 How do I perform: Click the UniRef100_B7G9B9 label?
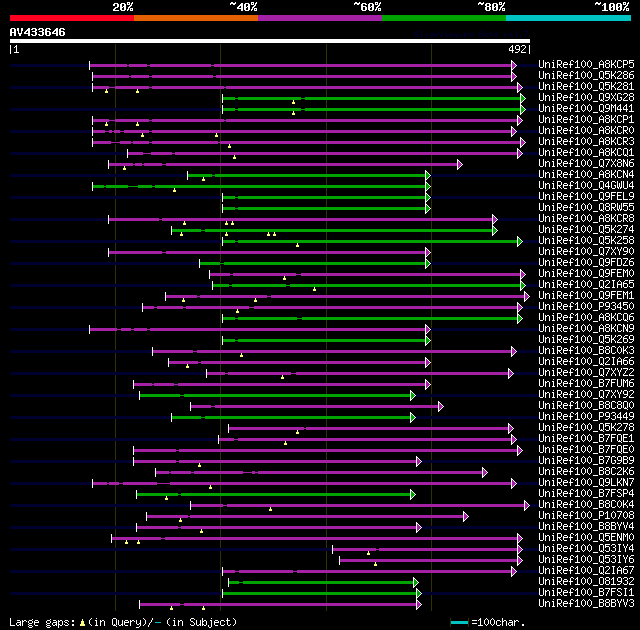point(586,461)
